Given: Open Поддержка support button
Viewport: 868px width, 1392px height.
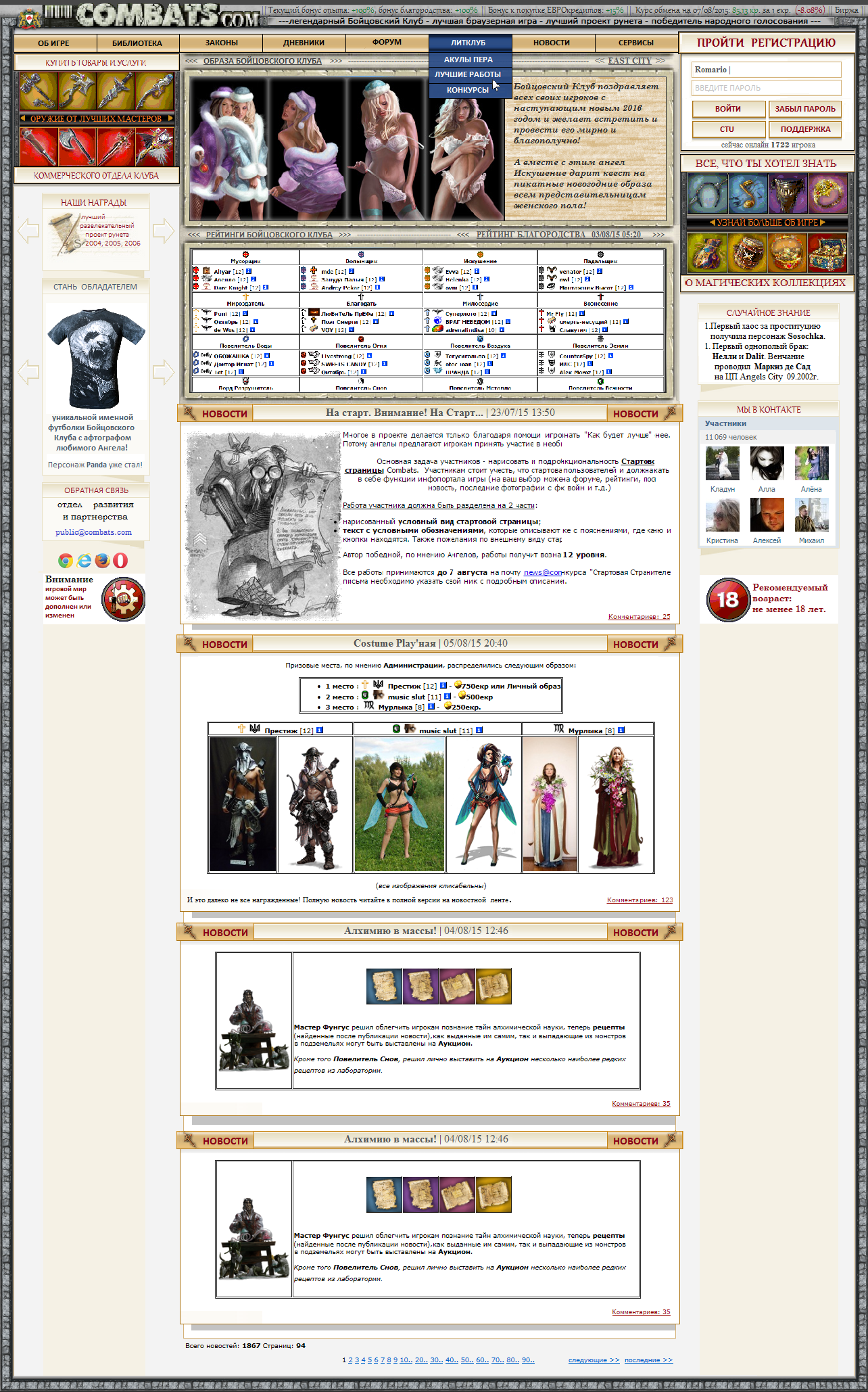Looking at the screenshot, I should (x=805, y=129).
